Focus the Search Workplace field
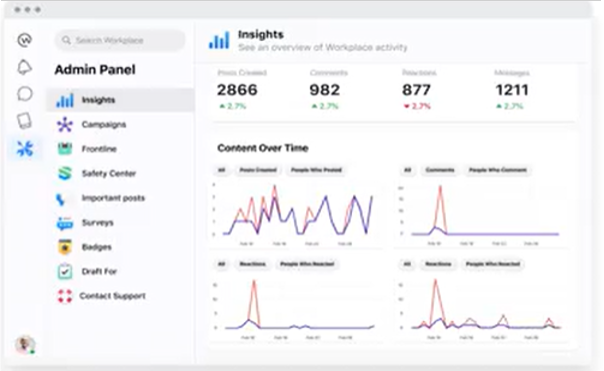604x371 pixels. coord(120,40)
